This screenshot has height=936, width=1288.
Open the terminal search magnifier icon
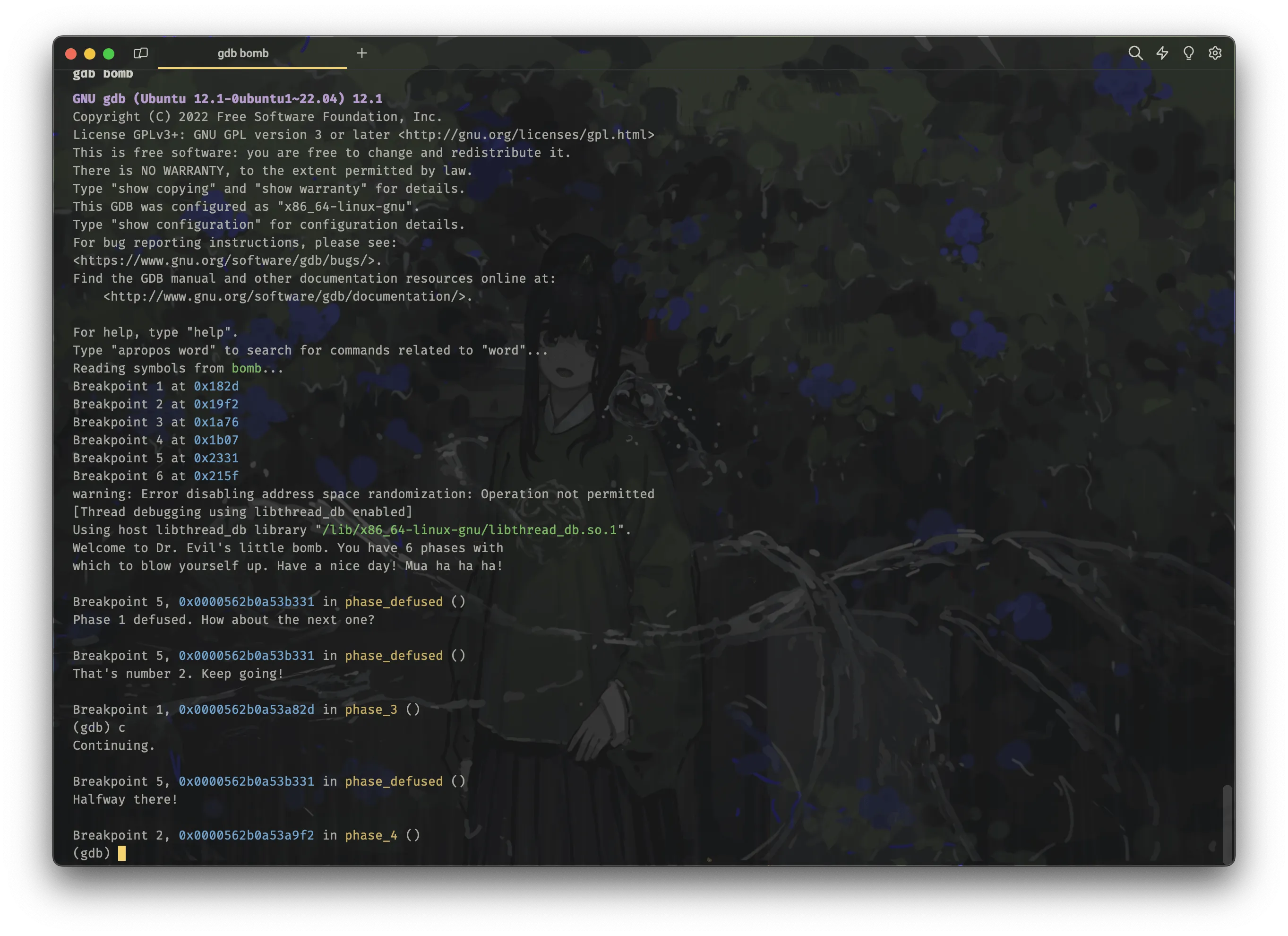[1135, 53]
